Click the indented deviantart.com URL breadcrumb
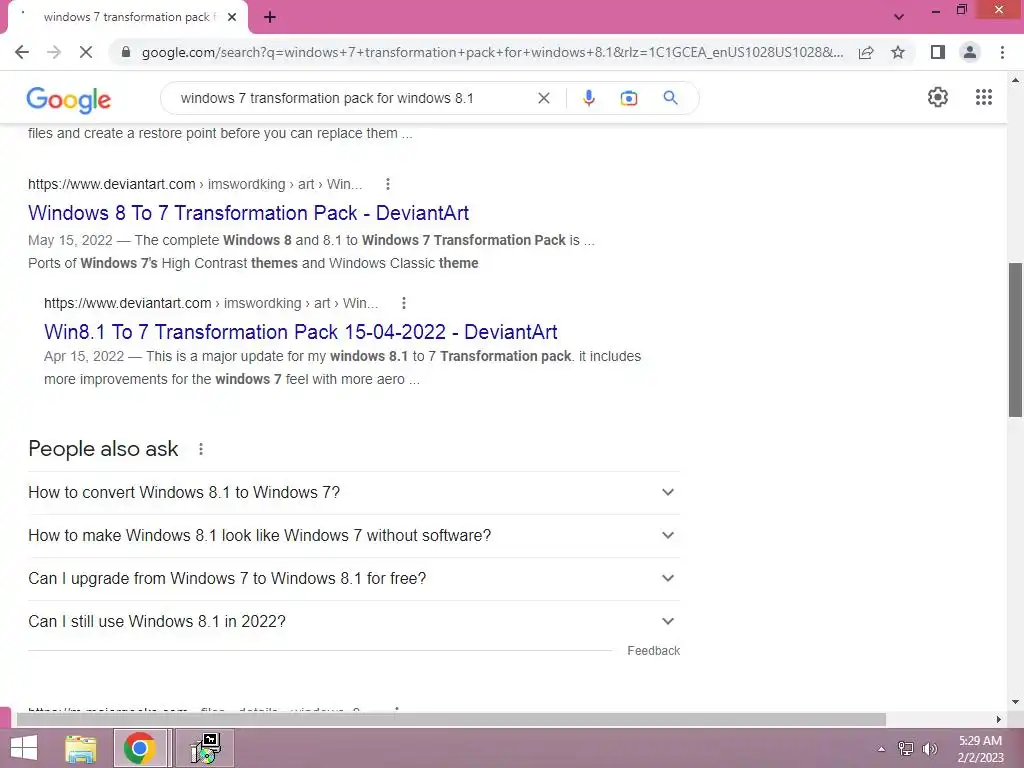1024x768 pixels. tap(211, 303)
